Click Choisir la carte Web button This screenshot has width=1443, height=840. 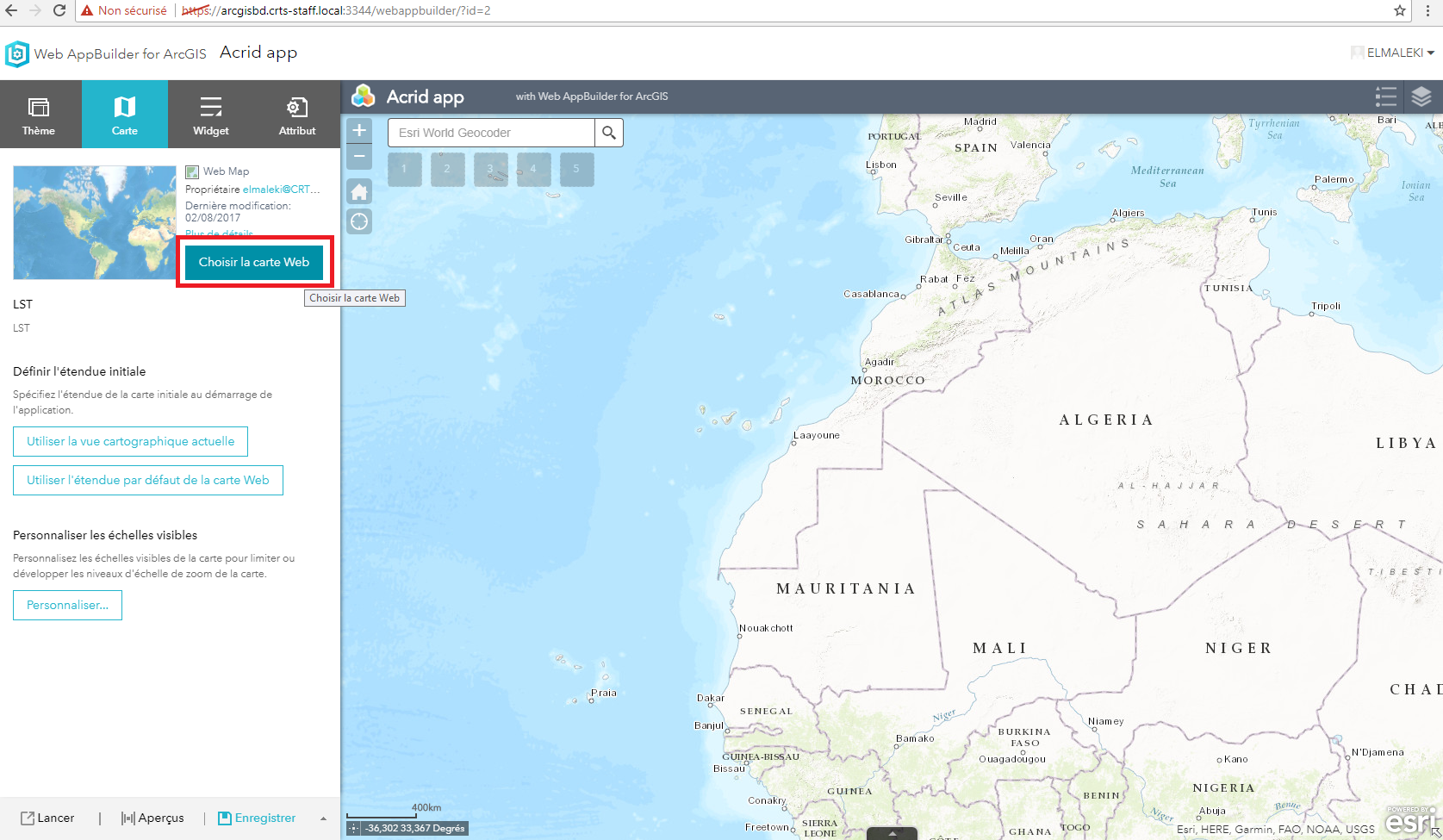(x=254, y=262)
